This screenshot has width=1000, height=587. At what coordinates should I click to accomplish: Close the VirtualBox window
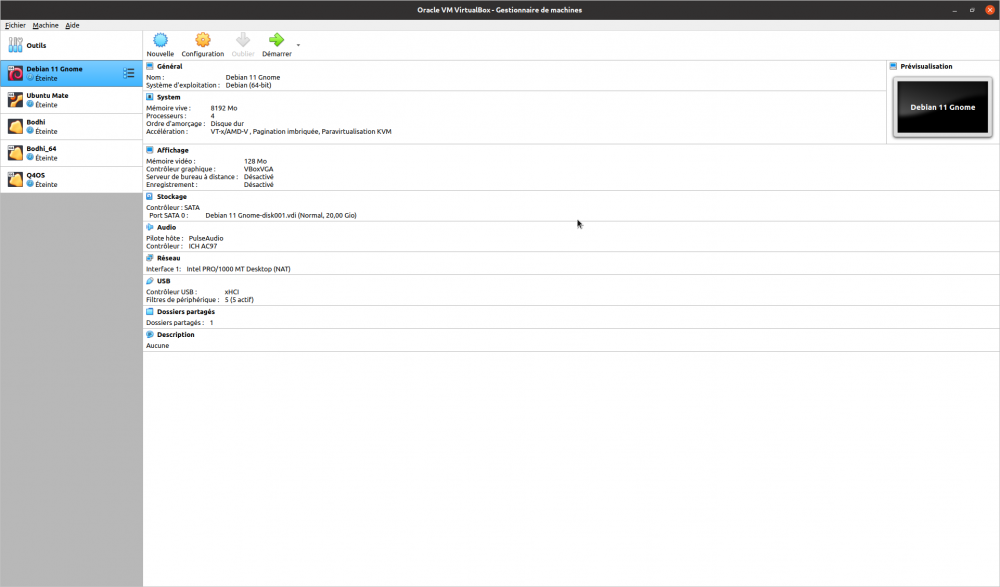click(990, 10)
